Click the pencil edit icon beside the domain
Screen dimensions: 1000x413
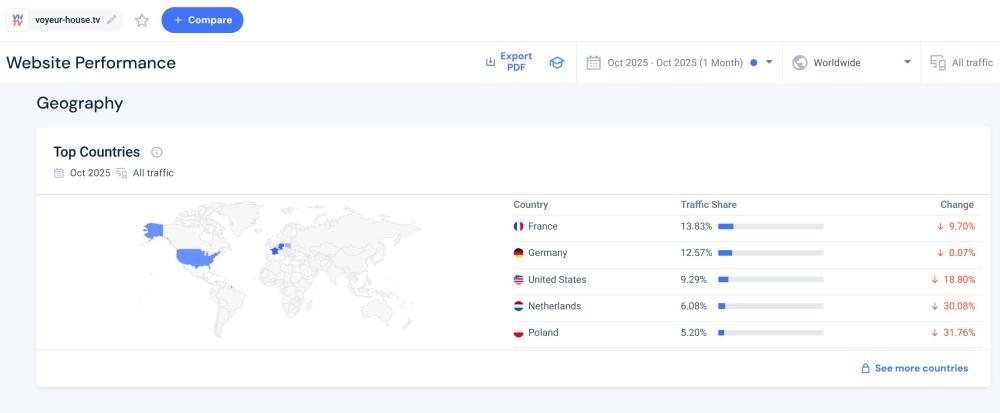(111, 20)
